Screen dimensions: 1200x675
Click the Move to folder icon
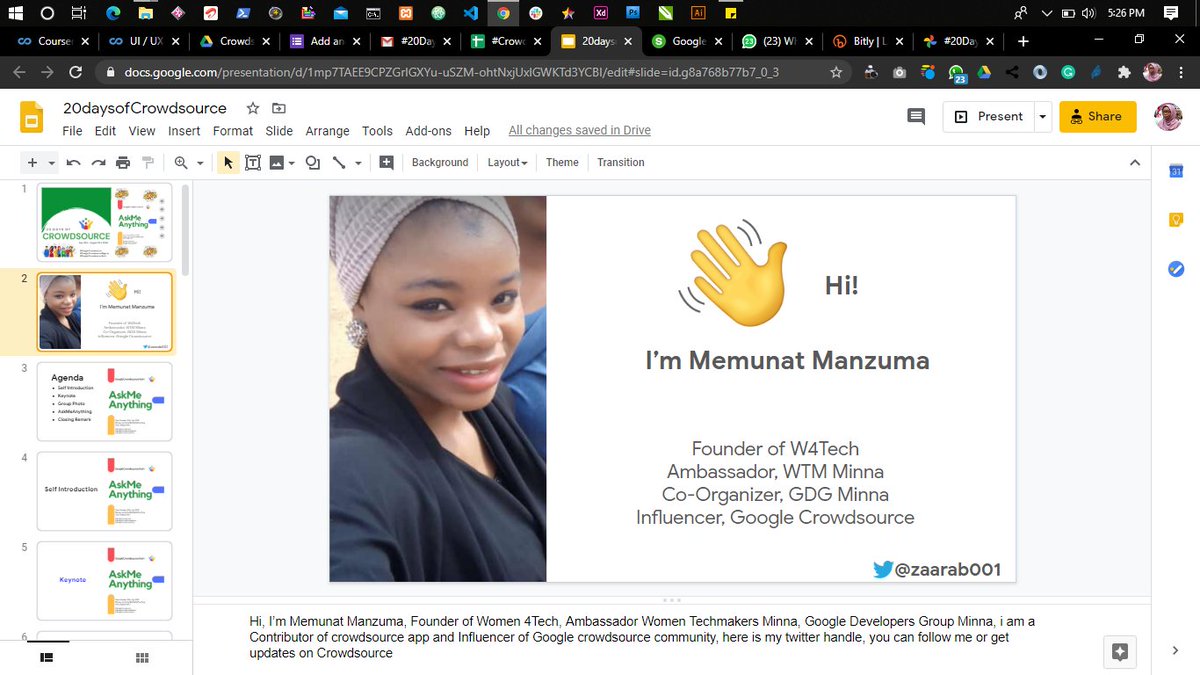pos(278,108)
